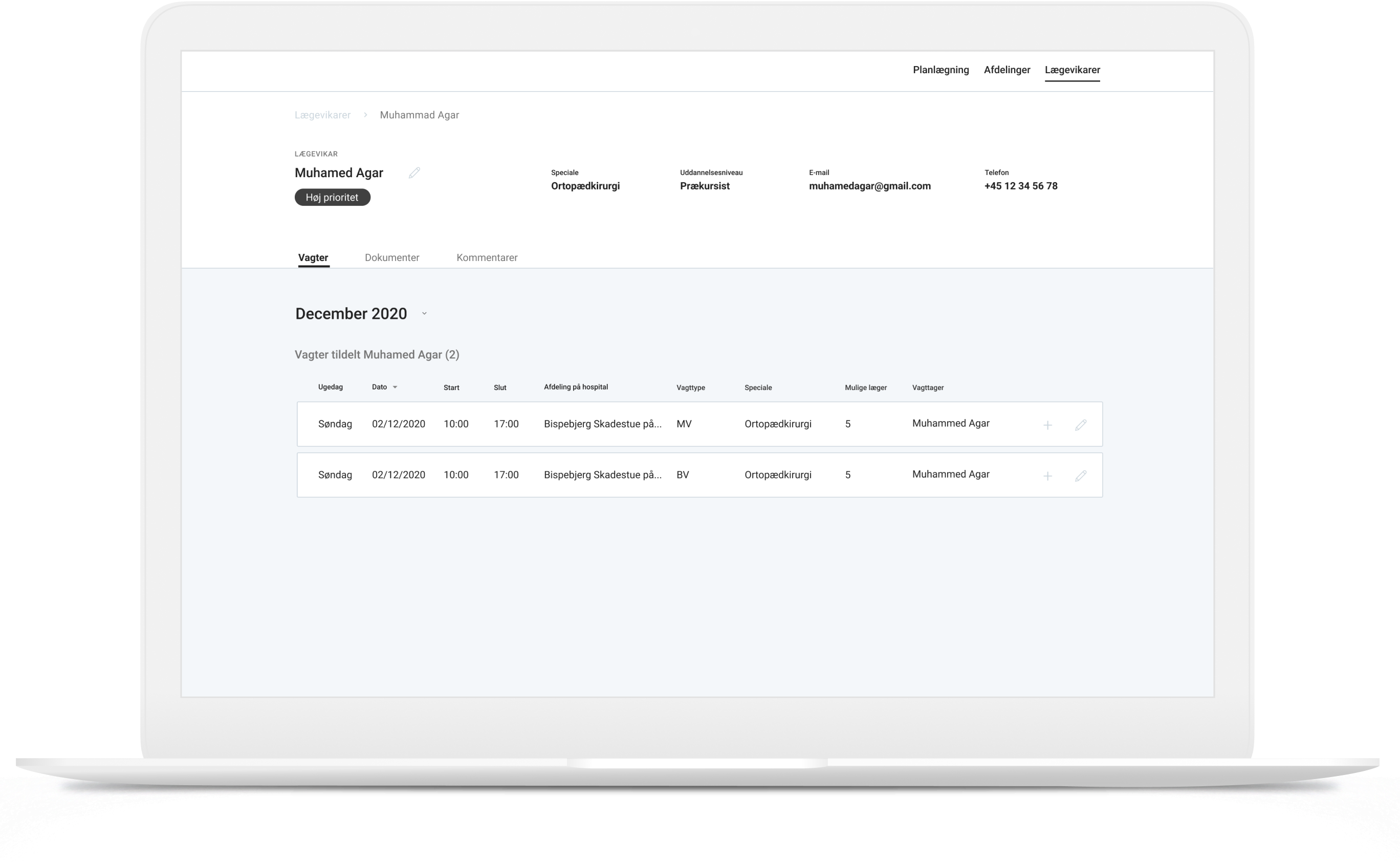
Task: Click plus icon on the MV shift row
Action: coord(1047,425)
